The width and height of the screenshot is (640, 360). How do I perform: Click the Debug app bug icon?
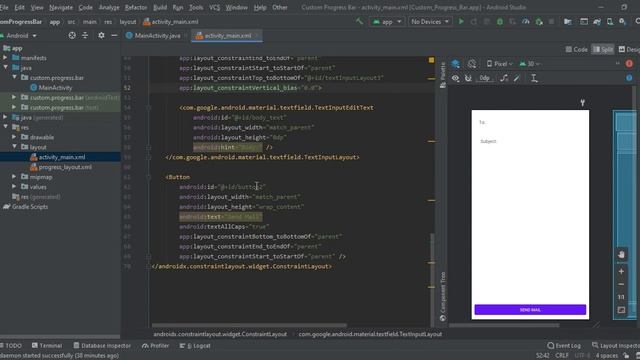click(x=500, y=22)
